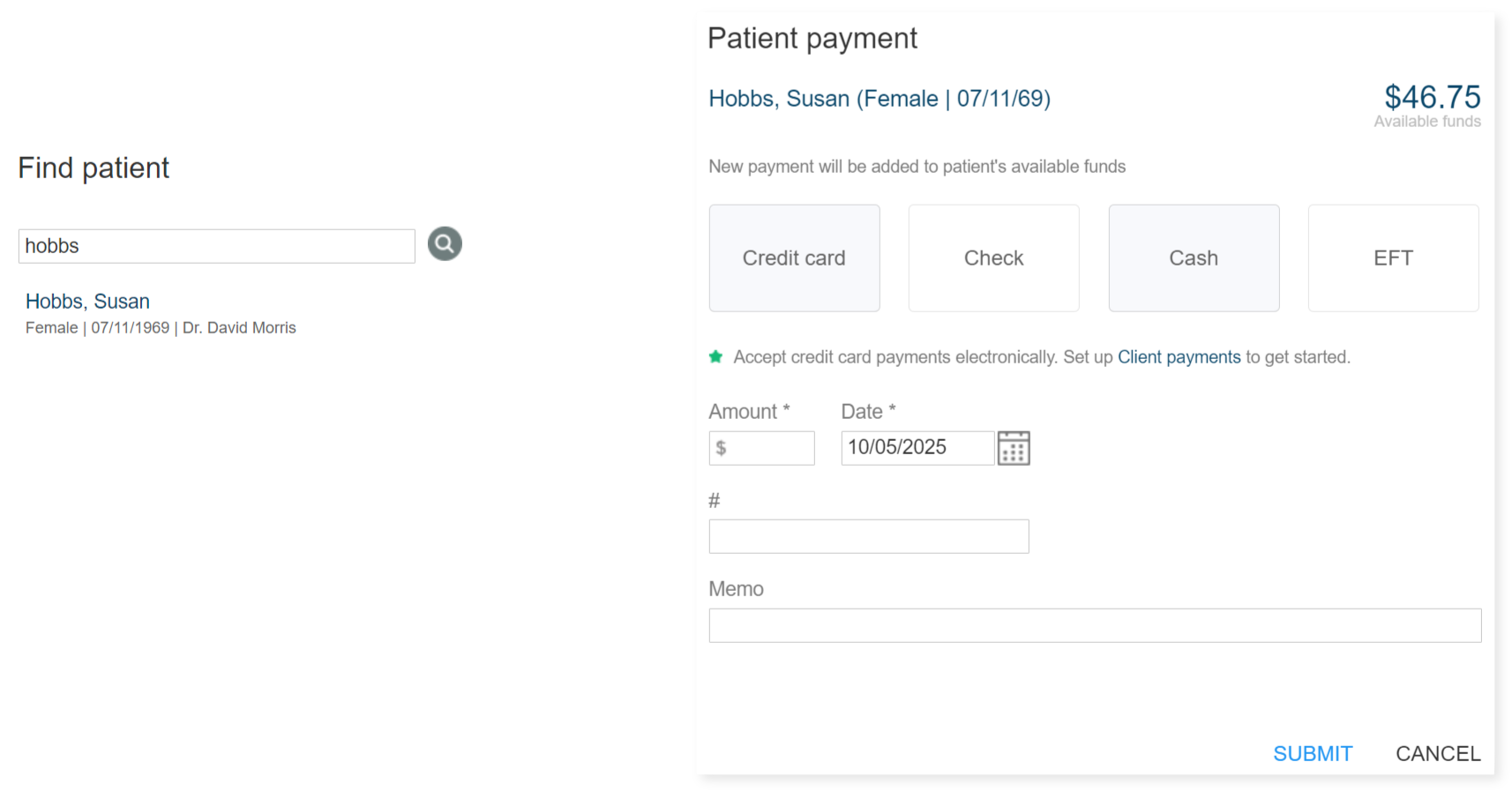Click the # reference number field
Image resolution: width=1512 pixels, height=792 pixels.
pos(868,536)
